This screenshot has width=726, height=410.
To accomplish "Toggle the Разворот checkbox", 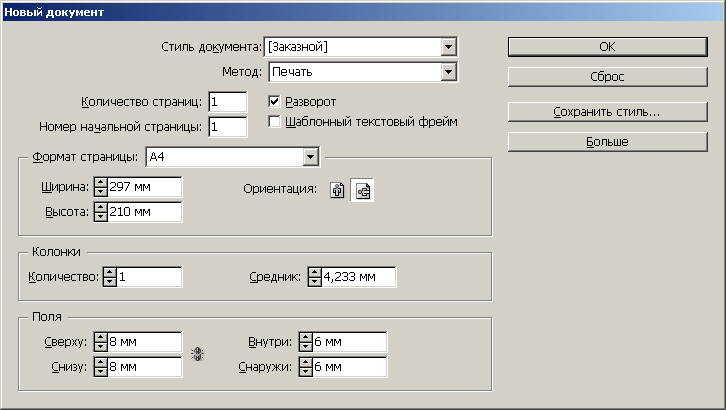I will pos(276,102).
